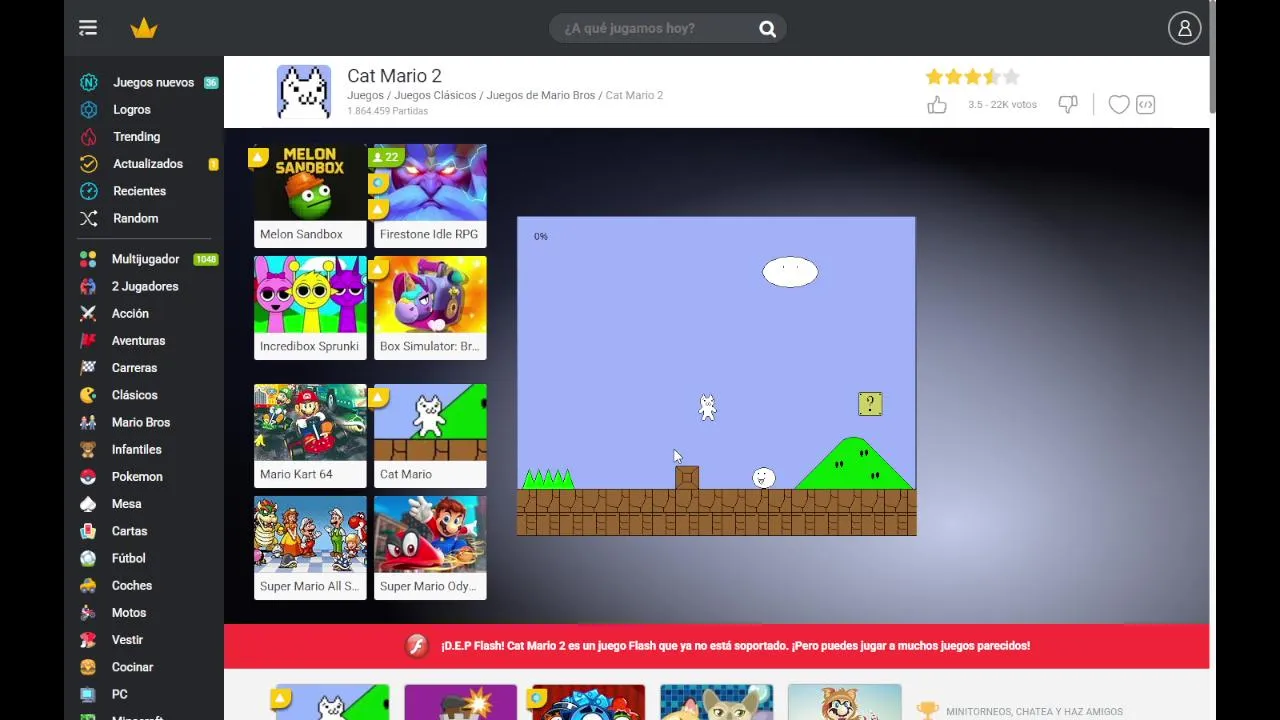This screenshot has height=720, width=1280.
Task: Click the Actualizados check icon
Action: 89,164
